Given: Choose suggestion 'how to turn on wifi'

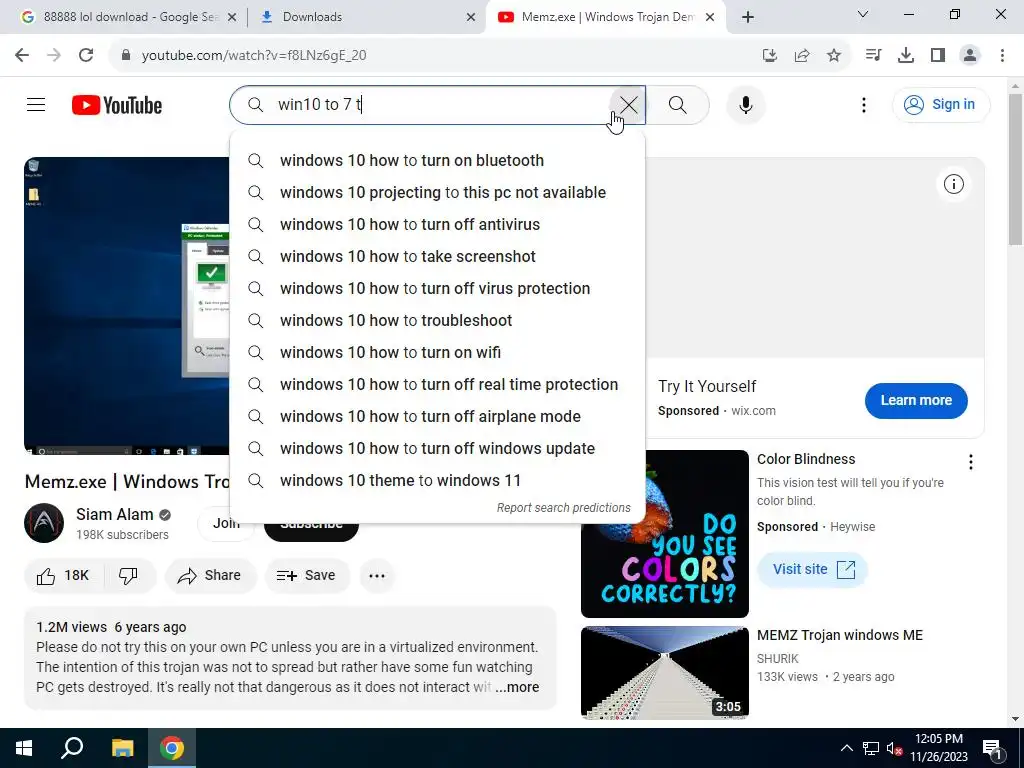Looking at the screenshot, I should click(437, 352).
